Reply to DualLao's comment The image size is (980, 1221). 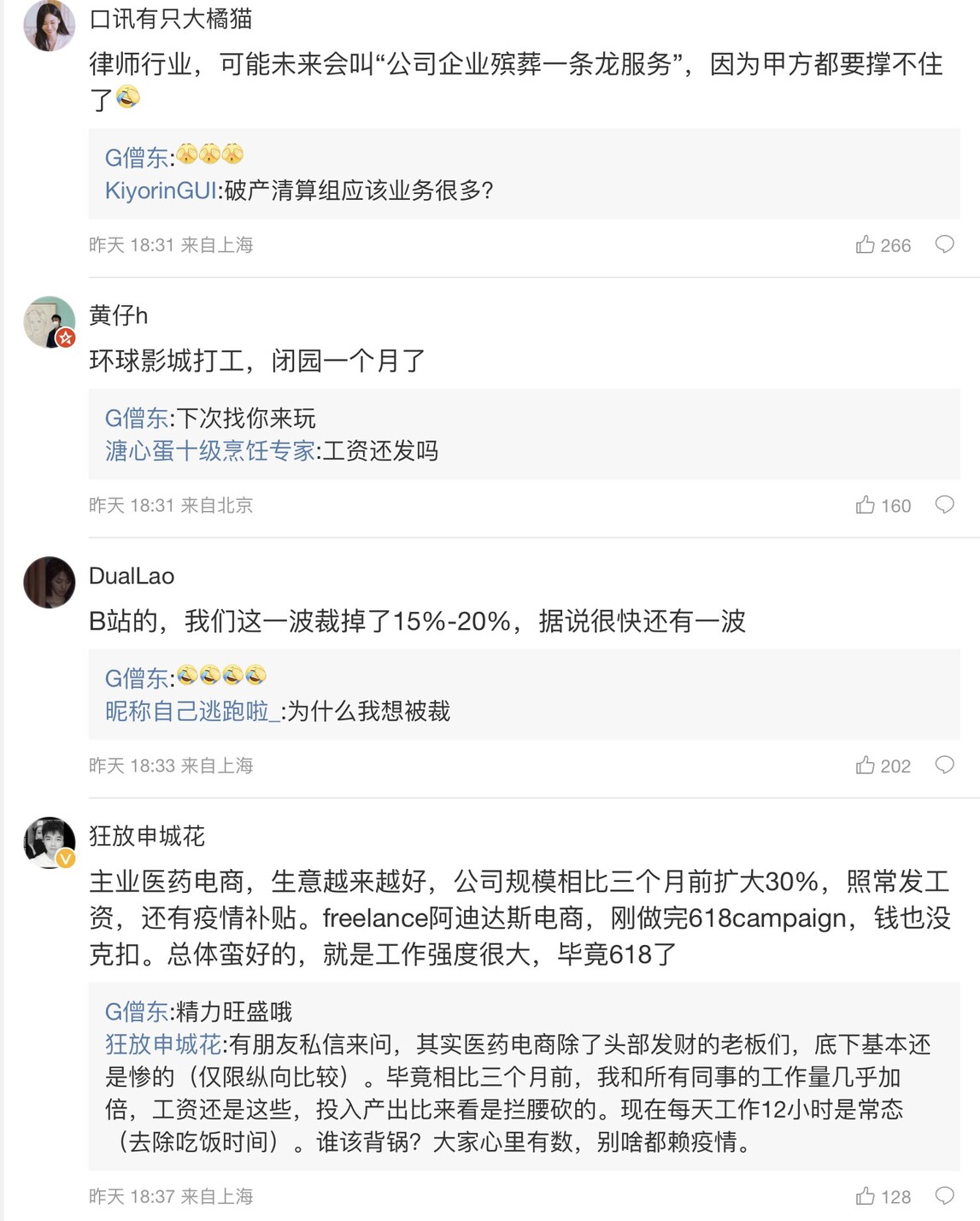944,766
